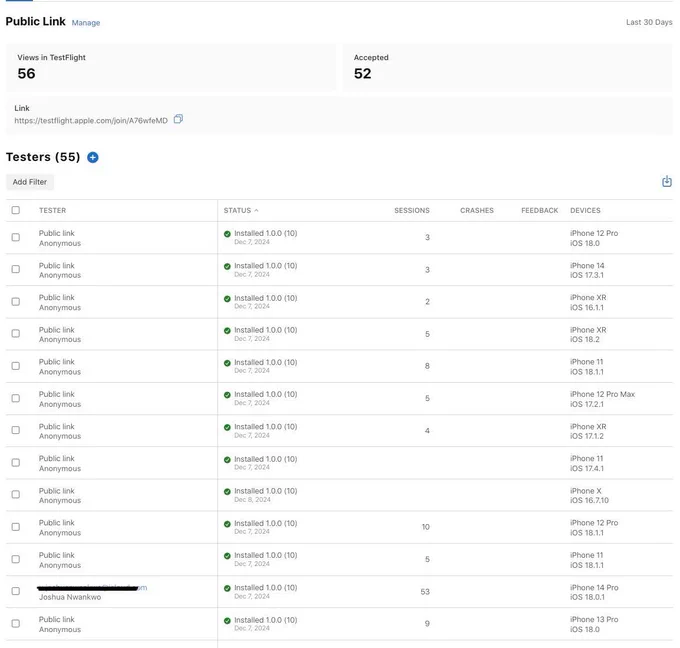Check the box for the iPhone 12 Pro iOS 18.1.1 tester
Screen dimensions: 680x648
(x=16, y=527)
